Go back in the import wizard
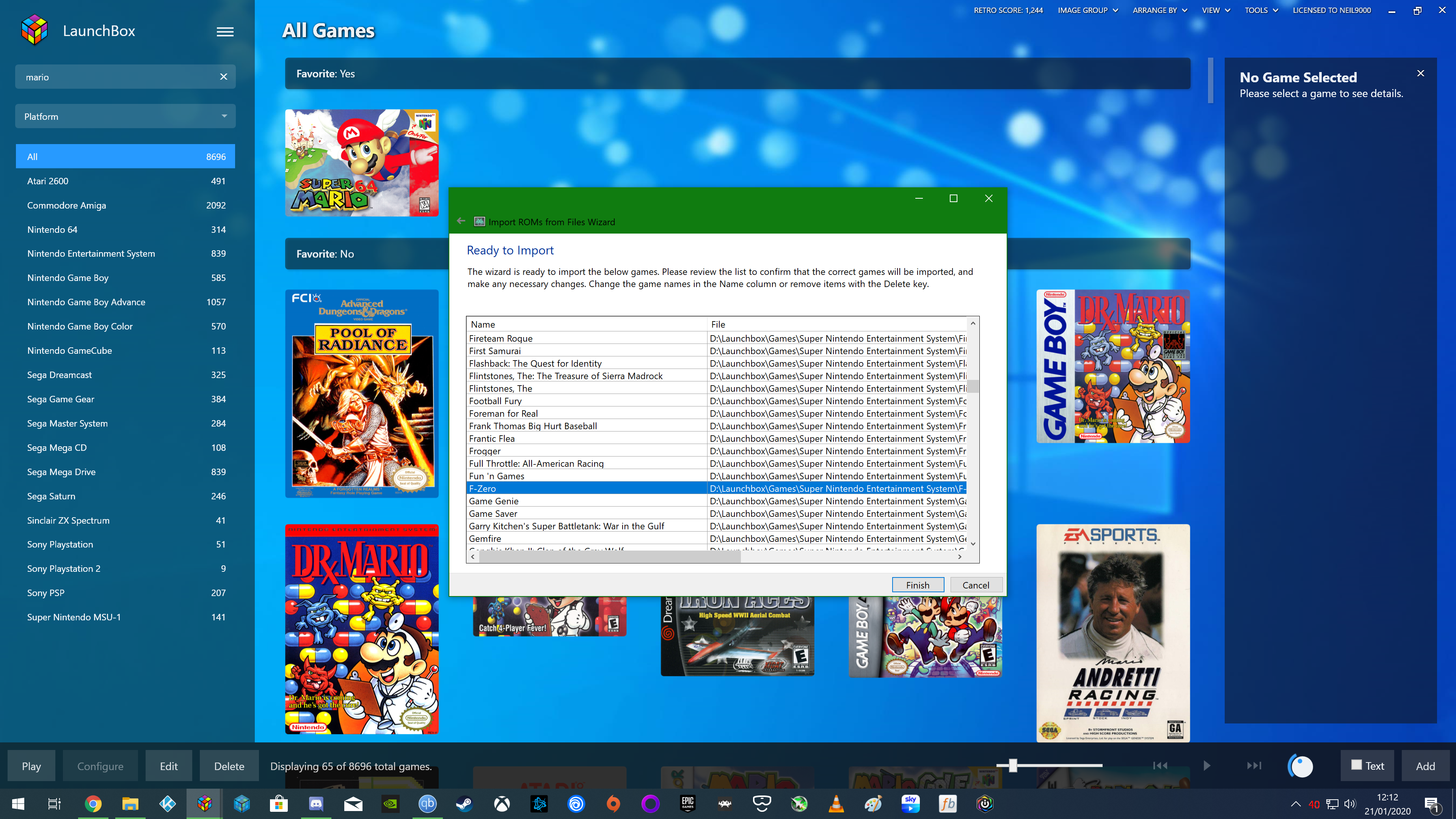 pos(461,221)
